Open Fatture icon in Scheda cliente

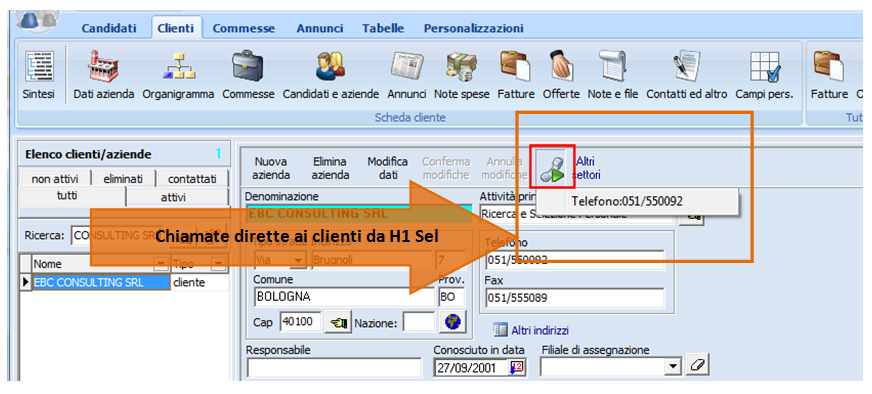coord(516,76)
